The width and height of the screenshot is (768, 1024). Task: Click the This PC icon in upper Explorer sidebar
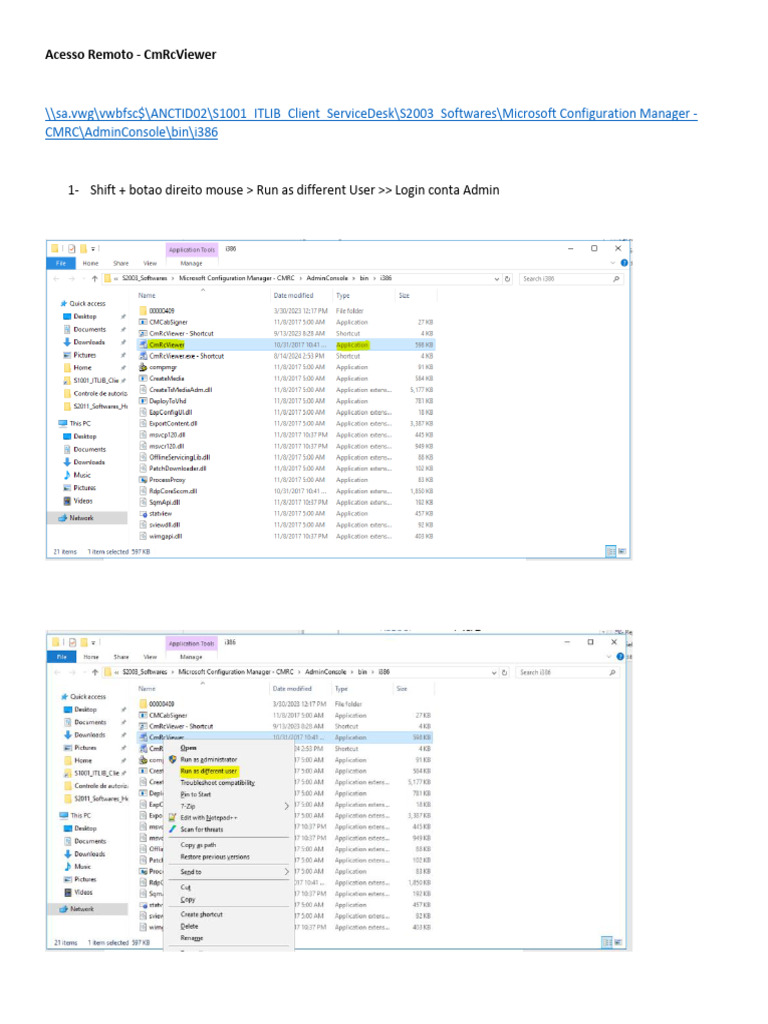(x=63, y=424)
